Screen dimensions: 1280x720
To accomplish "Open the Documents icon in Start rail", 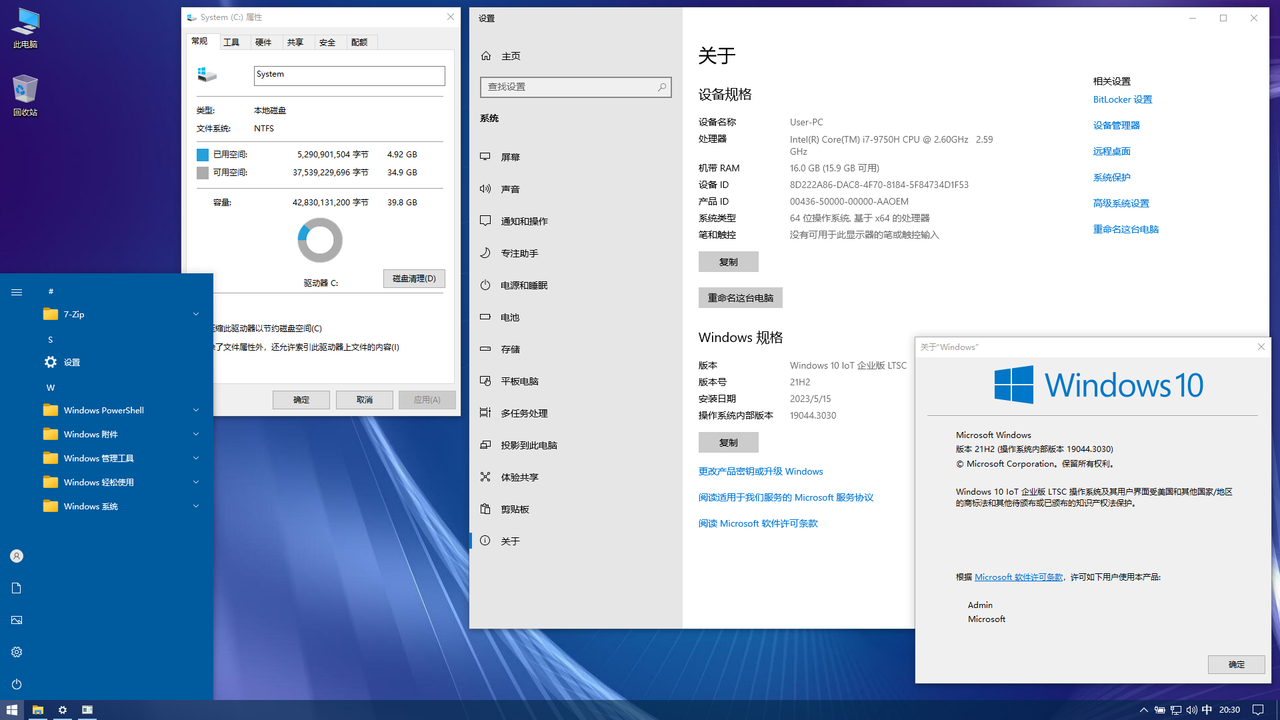I will [16, 588].
